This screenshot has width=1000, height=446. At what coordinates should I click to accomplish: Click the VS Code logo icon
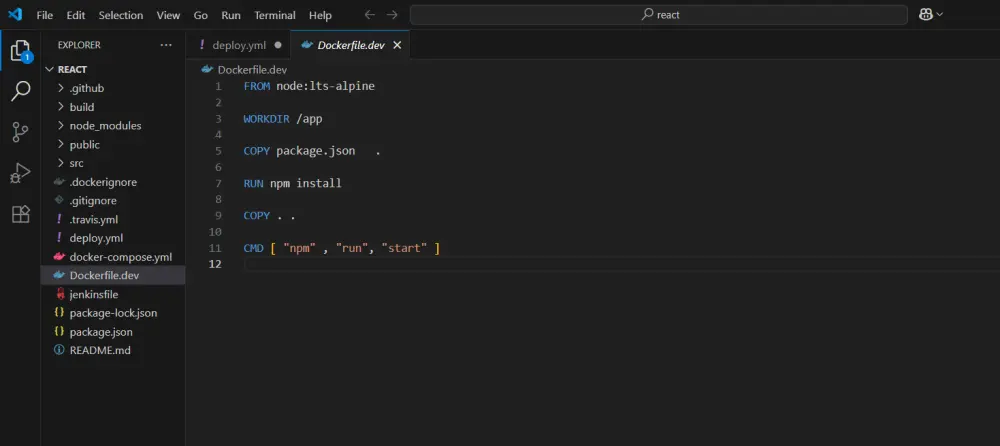[15, 15]
